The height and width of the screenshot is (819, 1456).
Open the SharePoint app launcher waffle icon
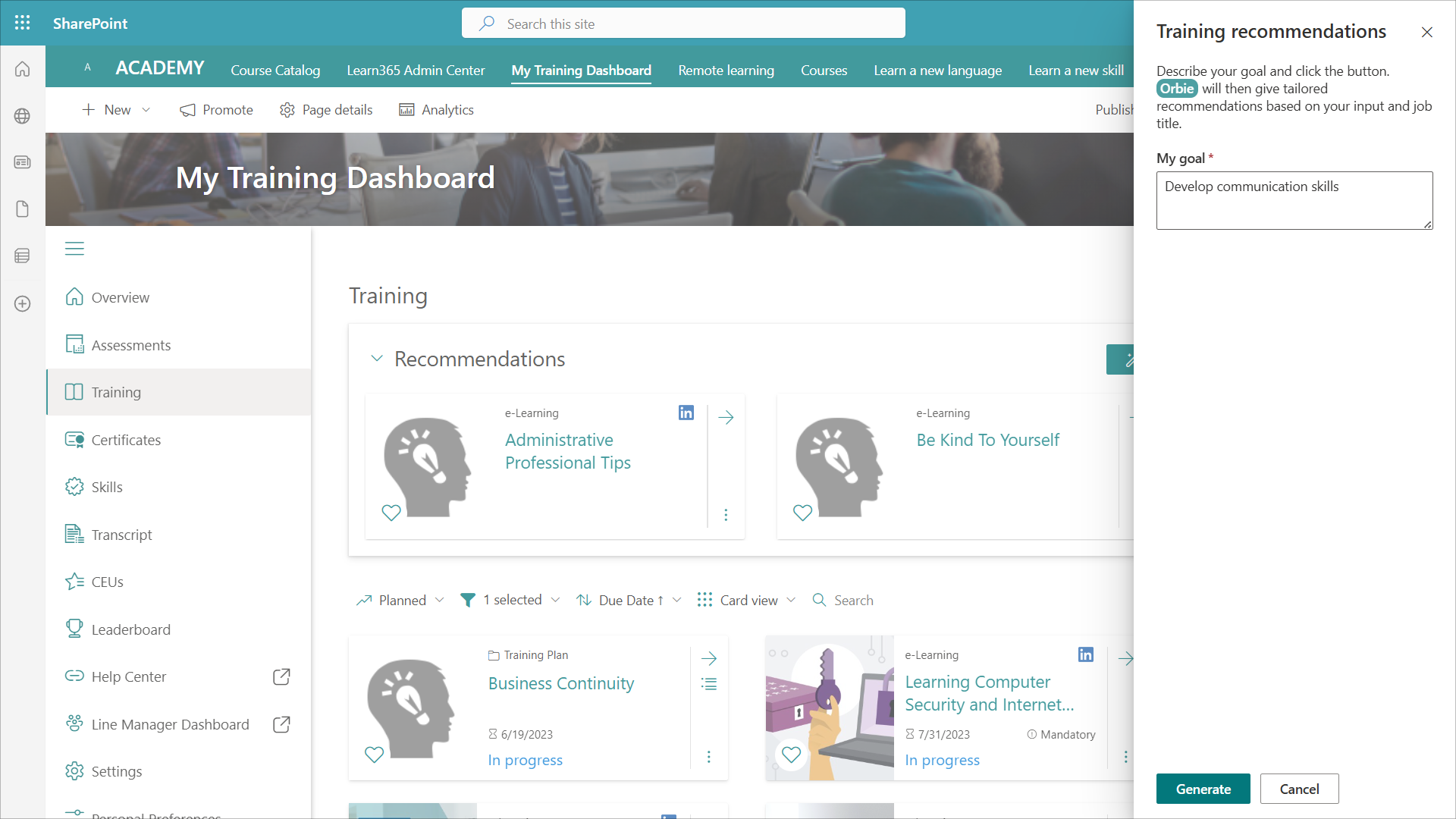pyautogui.click(x=23, y=23)
